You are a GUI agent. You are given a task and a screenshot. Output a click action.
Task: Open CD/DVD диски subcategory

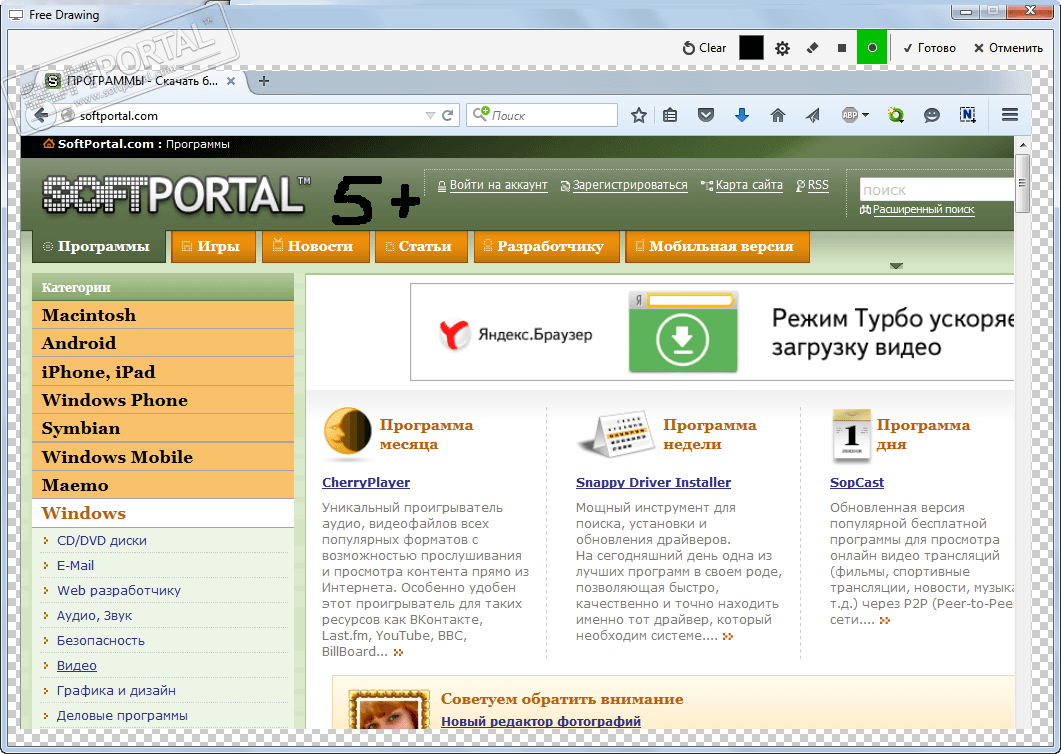point(101,541)
